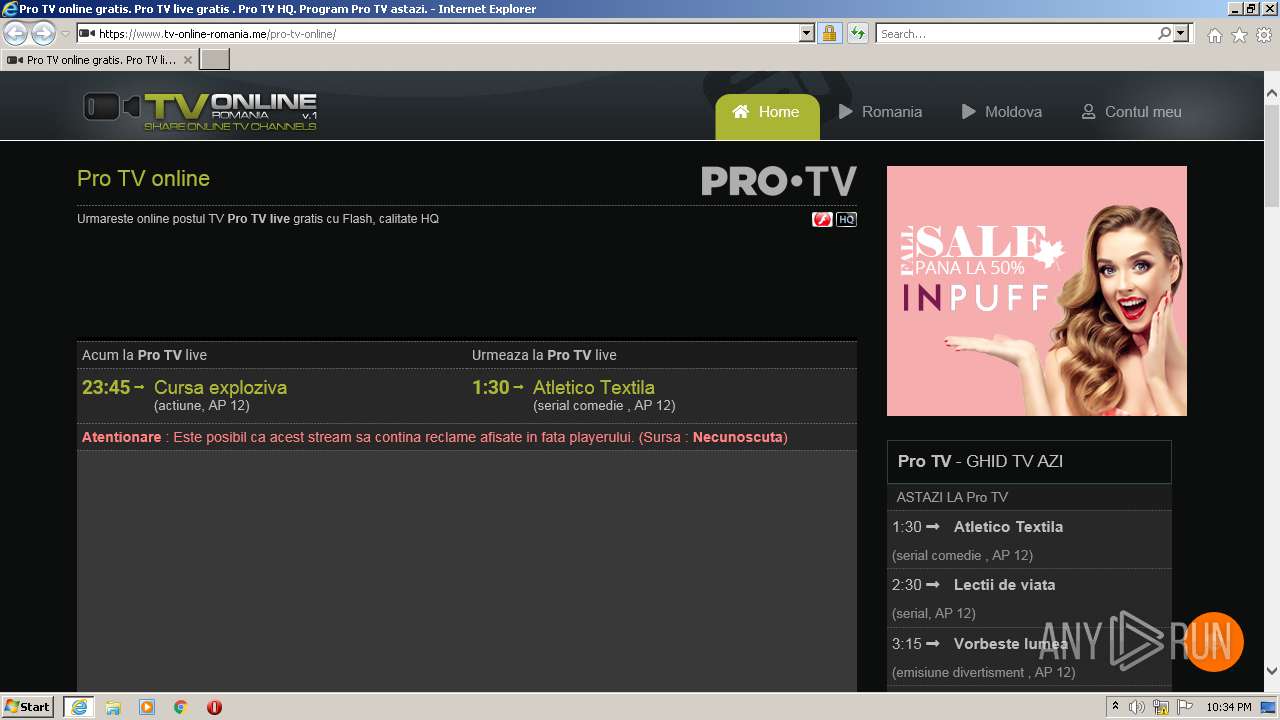Click the Cursa exploziva program title
The width and height of the screenshot is (1280, 720).
click(x=220, y=388)
